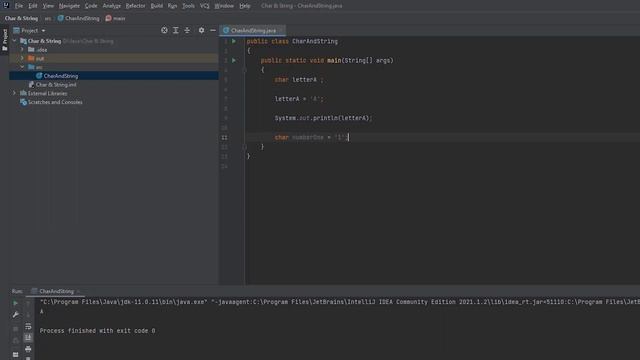Run class from line 1 gutter arrow

click(234, 41)
